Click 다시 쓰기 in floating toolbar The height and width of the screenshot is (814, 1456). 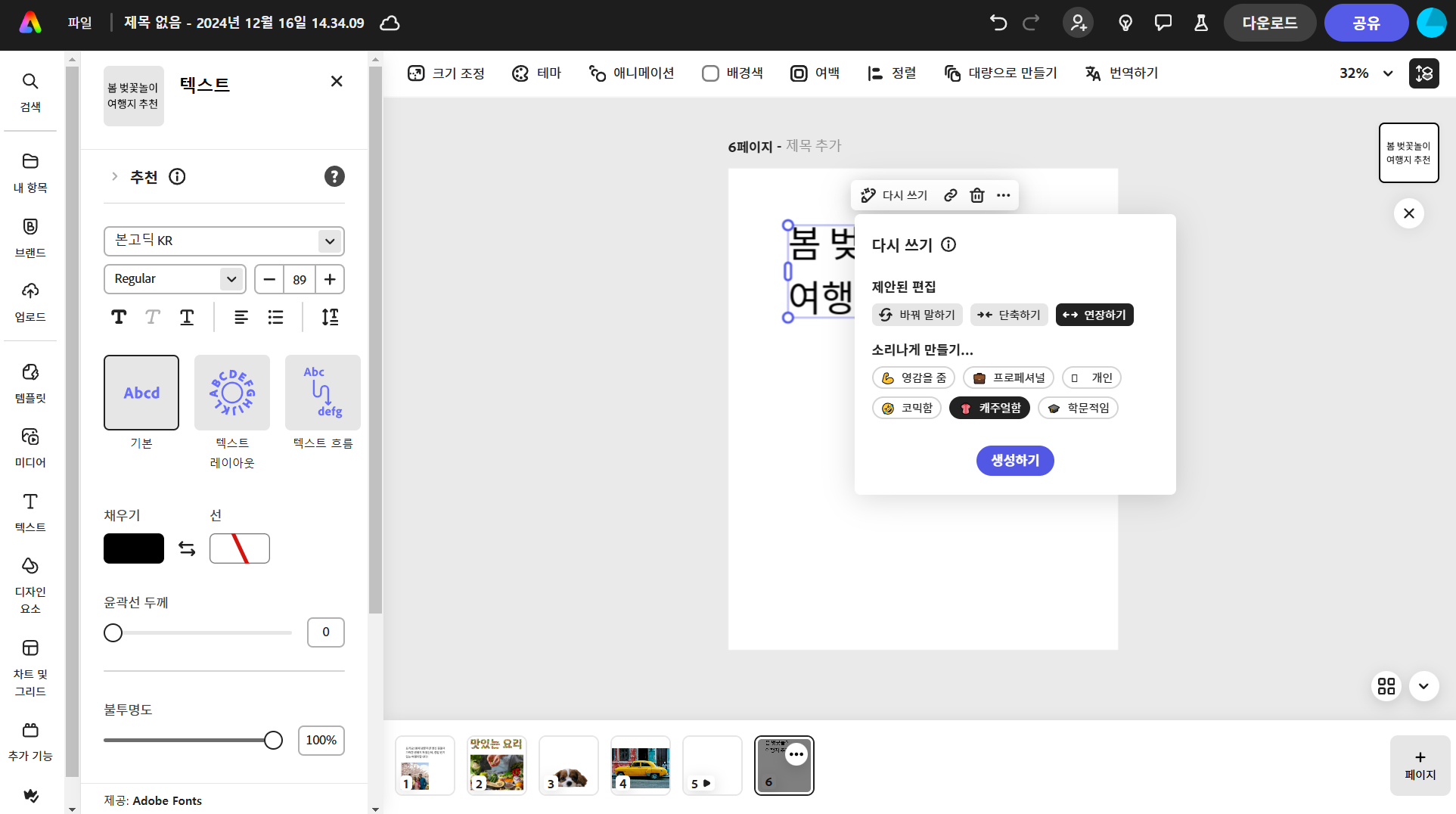pos(894,195)
